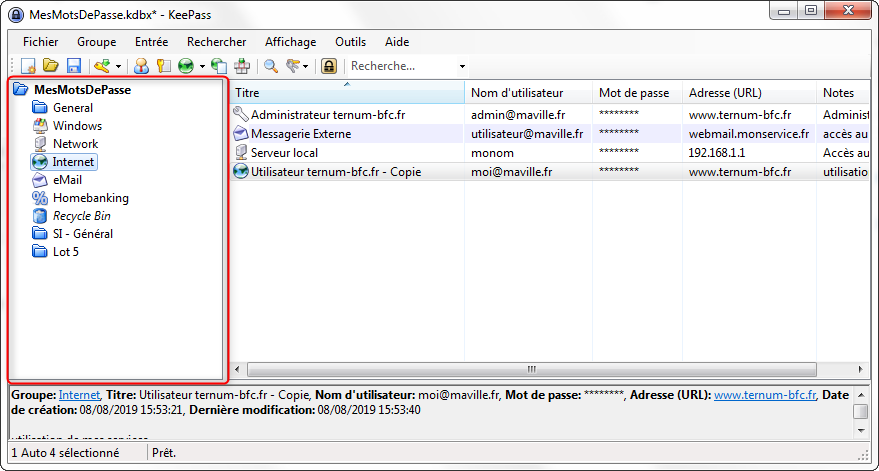
Task: Click the horizontal scrollbar under the entry list
Action: tap(530, 369)
